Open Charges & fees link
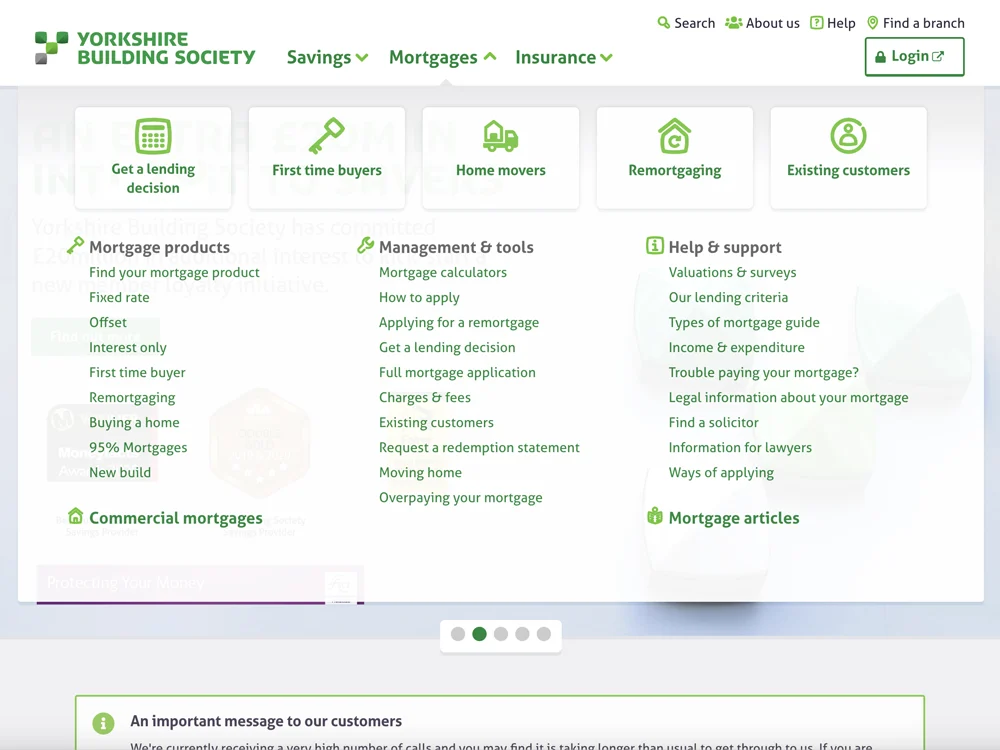 click(425, 397)
